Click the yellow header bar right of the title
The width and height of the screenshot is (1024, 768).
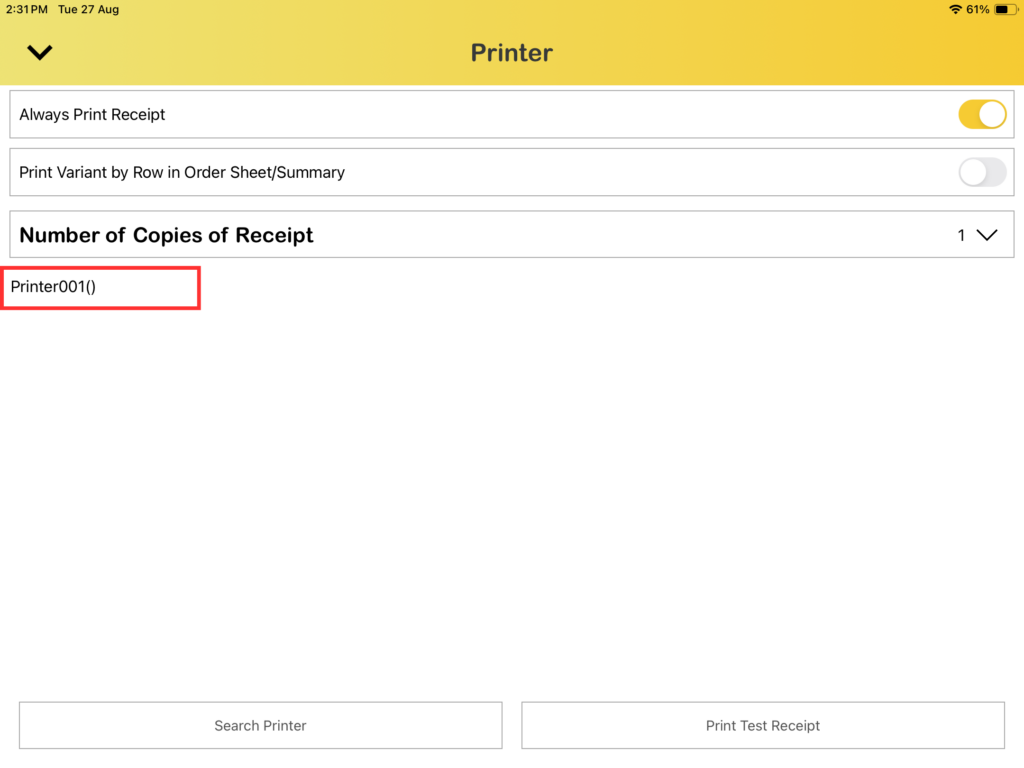[x=780, y=53]
